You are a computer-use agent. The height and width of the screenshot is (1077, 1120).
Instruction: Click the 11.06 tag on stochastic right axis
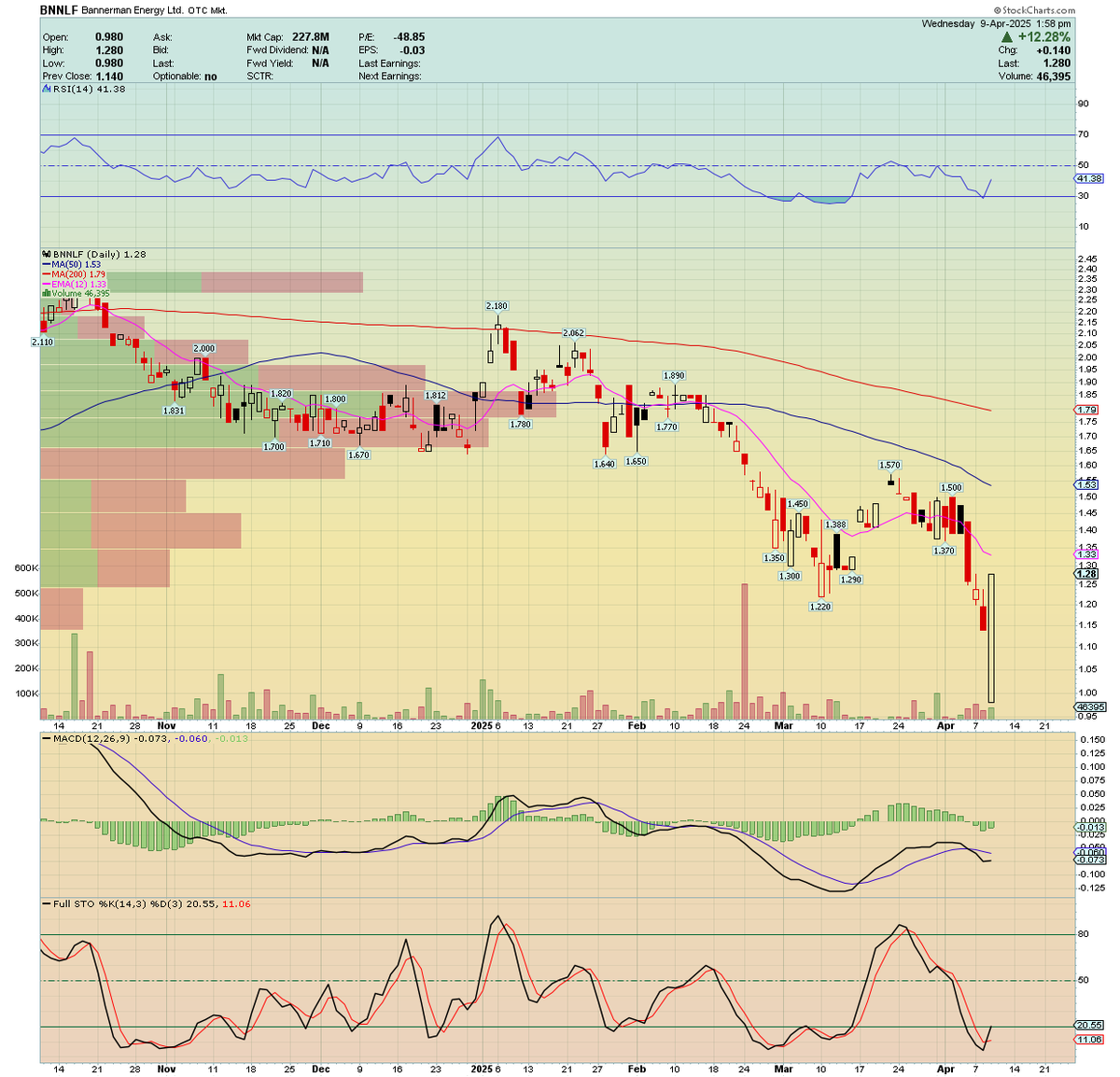coord(1089,1040)
